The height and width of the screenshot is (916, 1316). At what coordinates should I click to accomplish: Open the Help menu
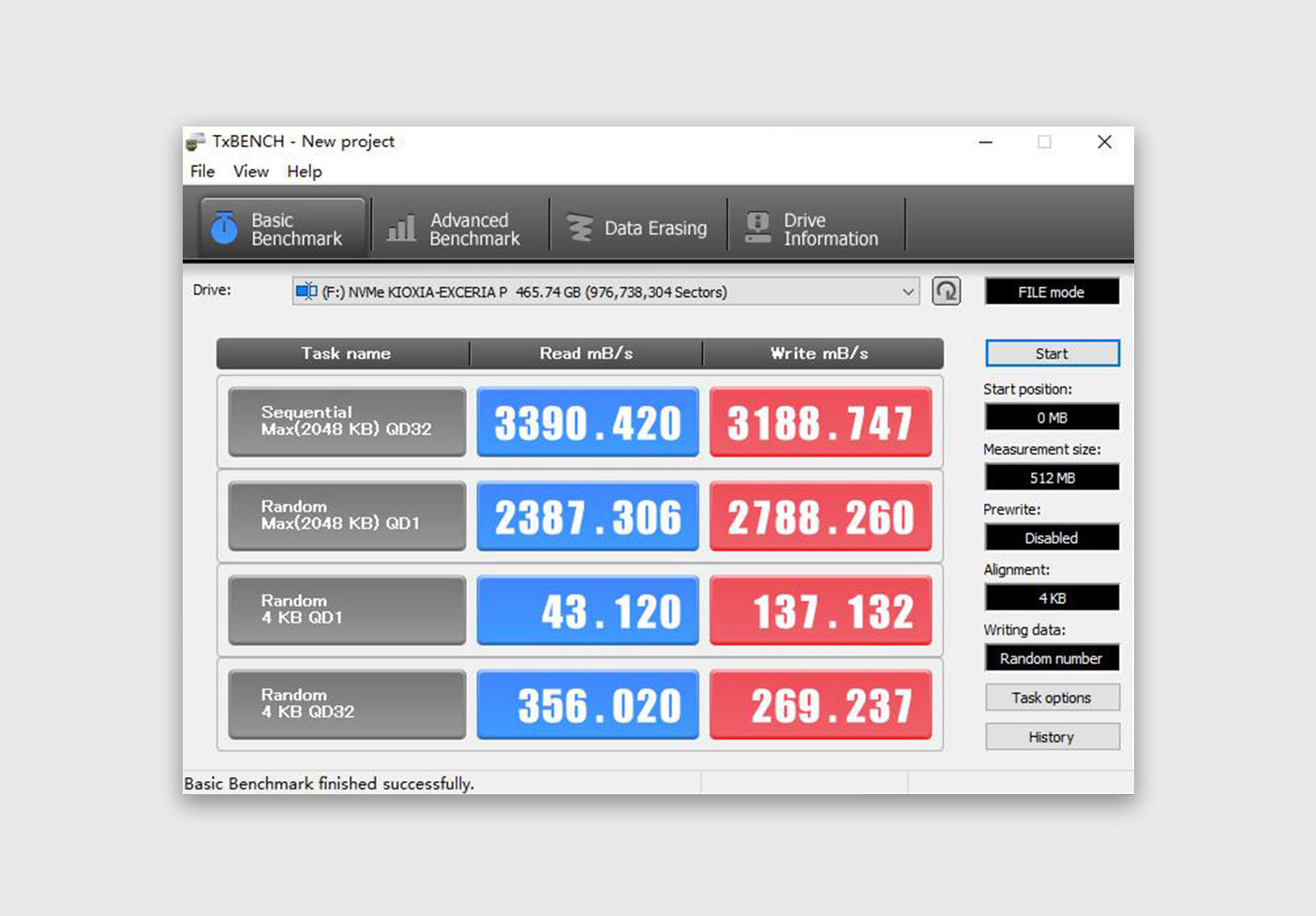[304, 172]
